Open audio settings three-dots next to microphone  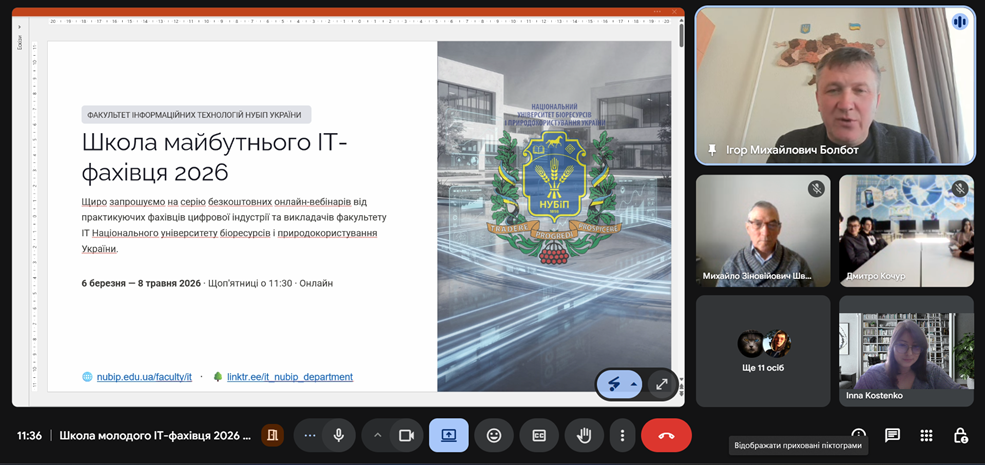pos(309,435)
